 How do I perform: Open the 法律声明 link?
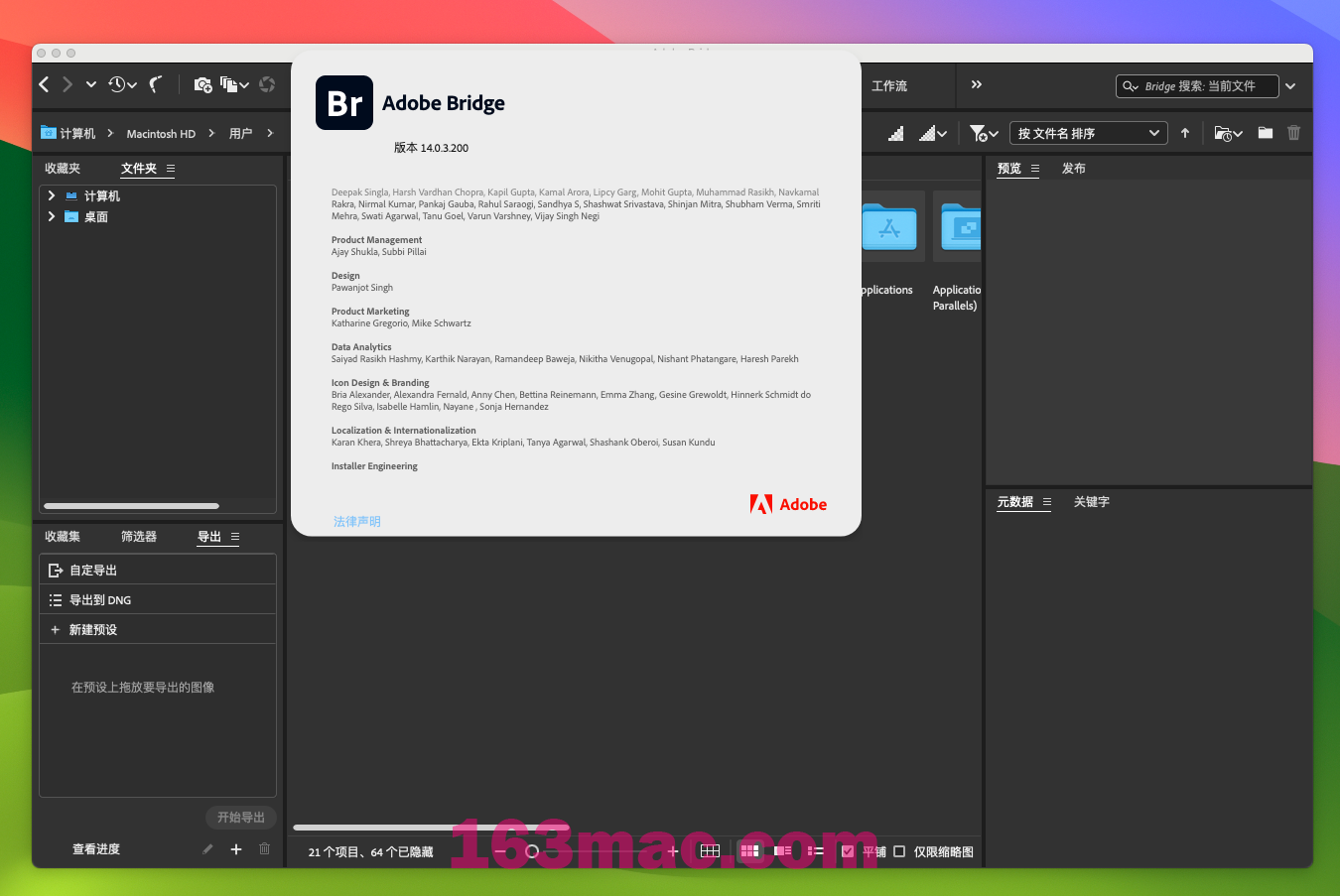(357, 522)
